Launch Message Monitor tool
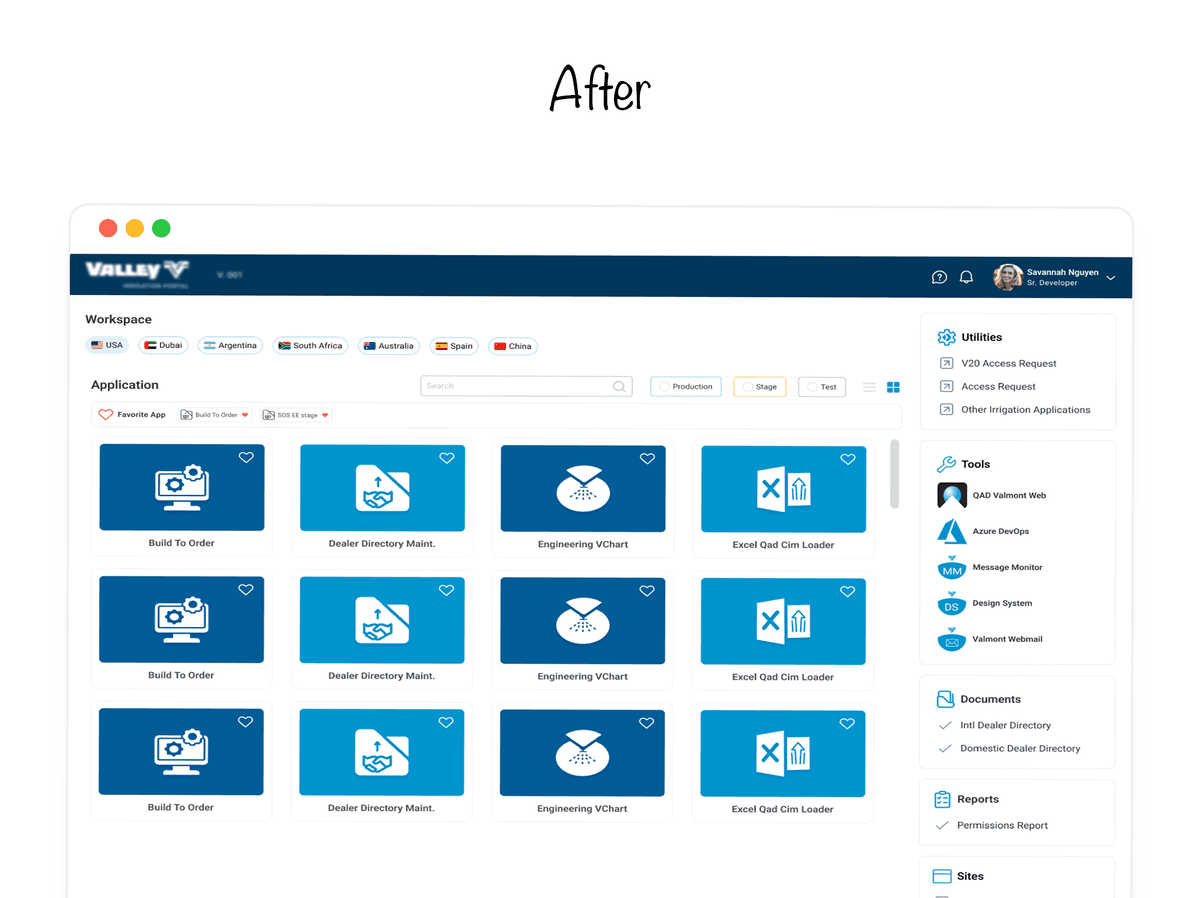 [990, 568]
